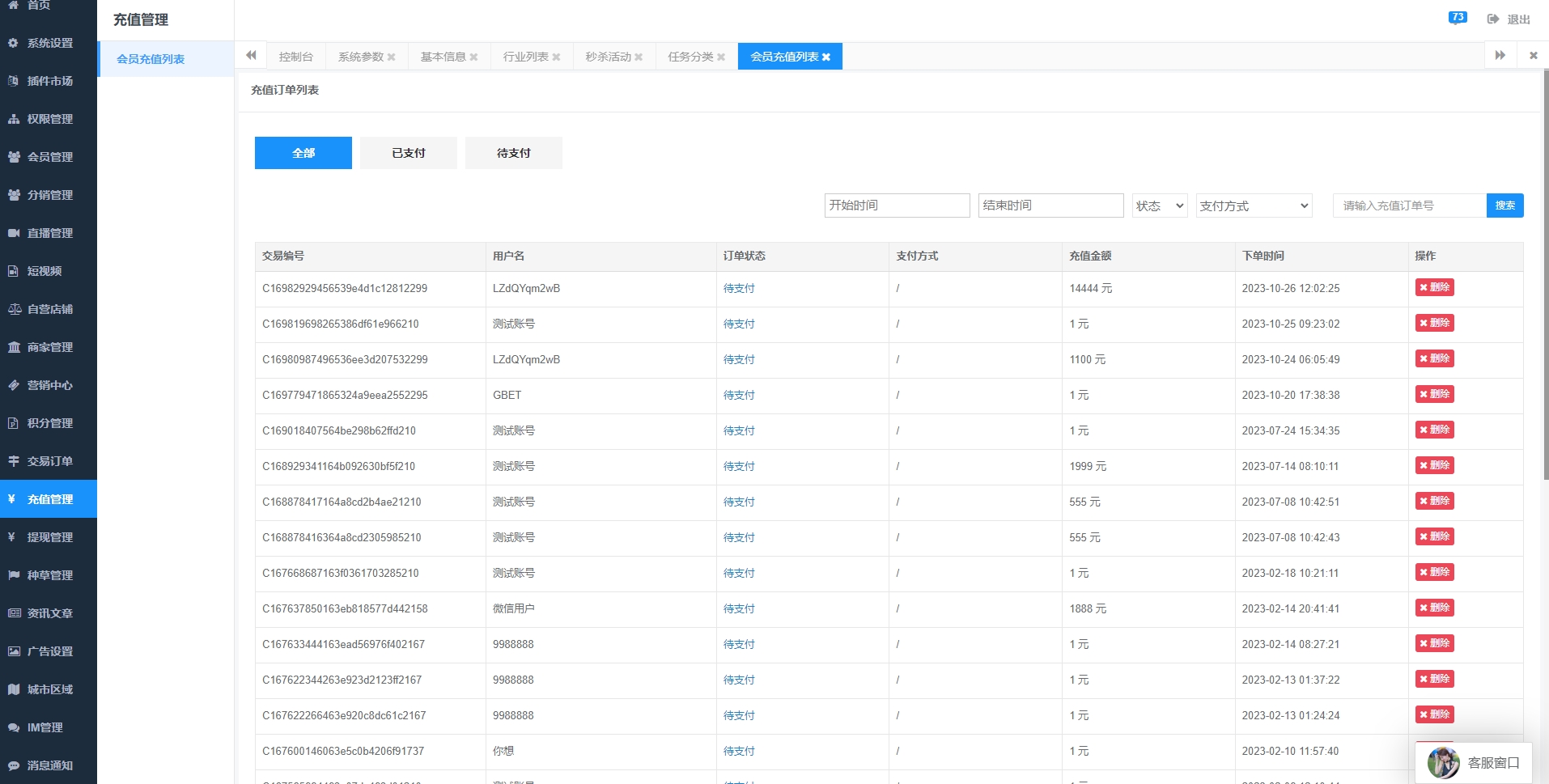Expand the 支付方式 dropdown filter
The image size is (1549, 784).
(x=1253, y=206)
